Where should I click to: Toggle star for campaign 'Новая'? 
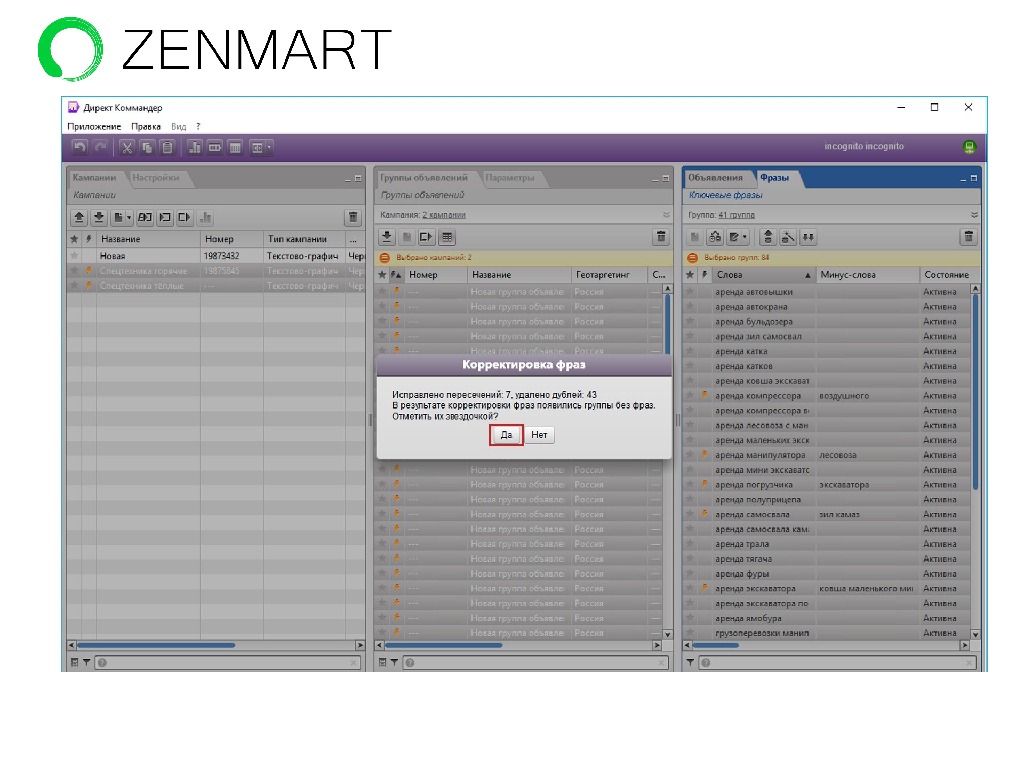tap(74, 256)
